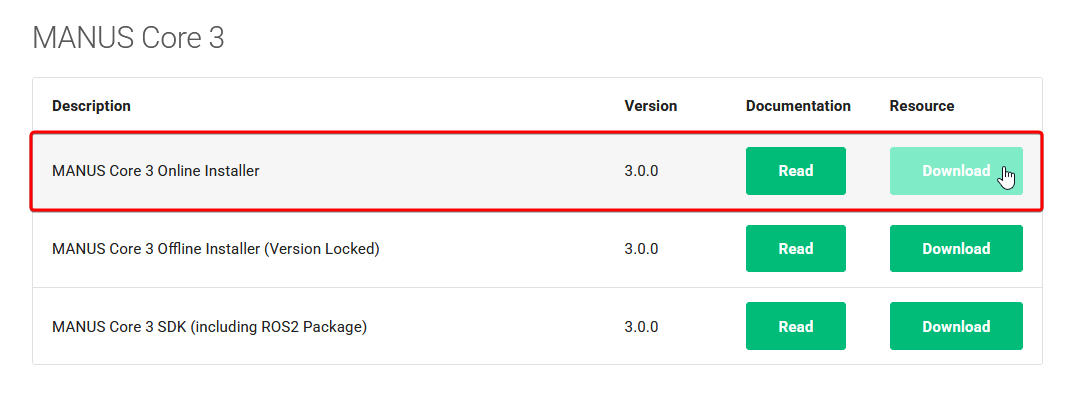Click the word 'Download' on the highlighted button

pos(956,171)
